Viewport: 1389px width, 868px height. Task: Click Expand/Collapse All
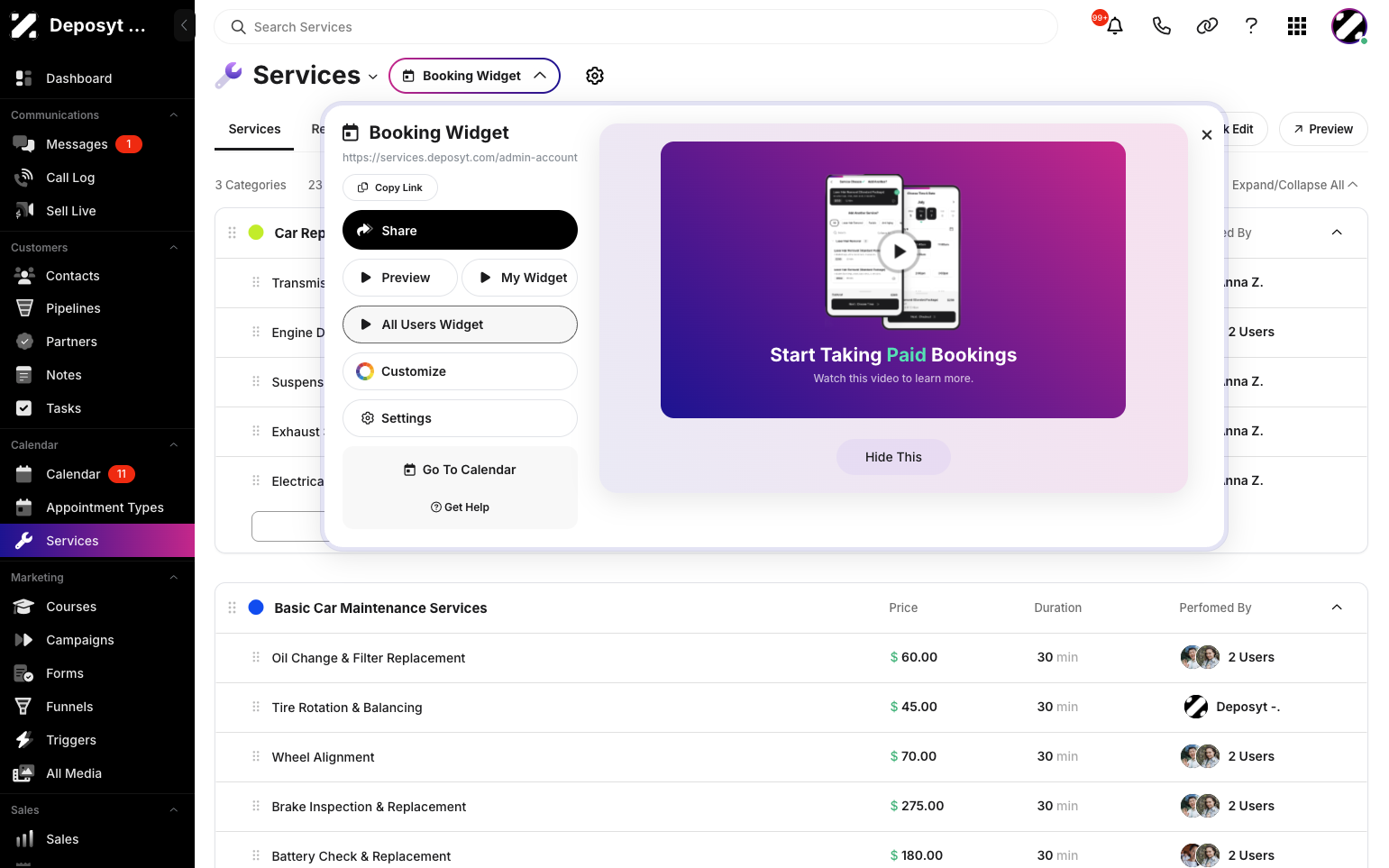pos(1294,185)
